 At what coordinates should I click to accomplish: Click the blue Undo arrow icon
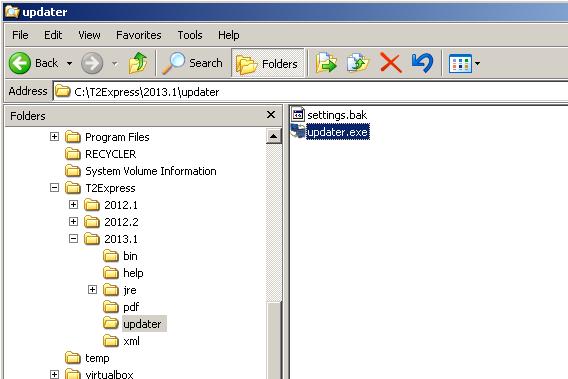[422, 63]
